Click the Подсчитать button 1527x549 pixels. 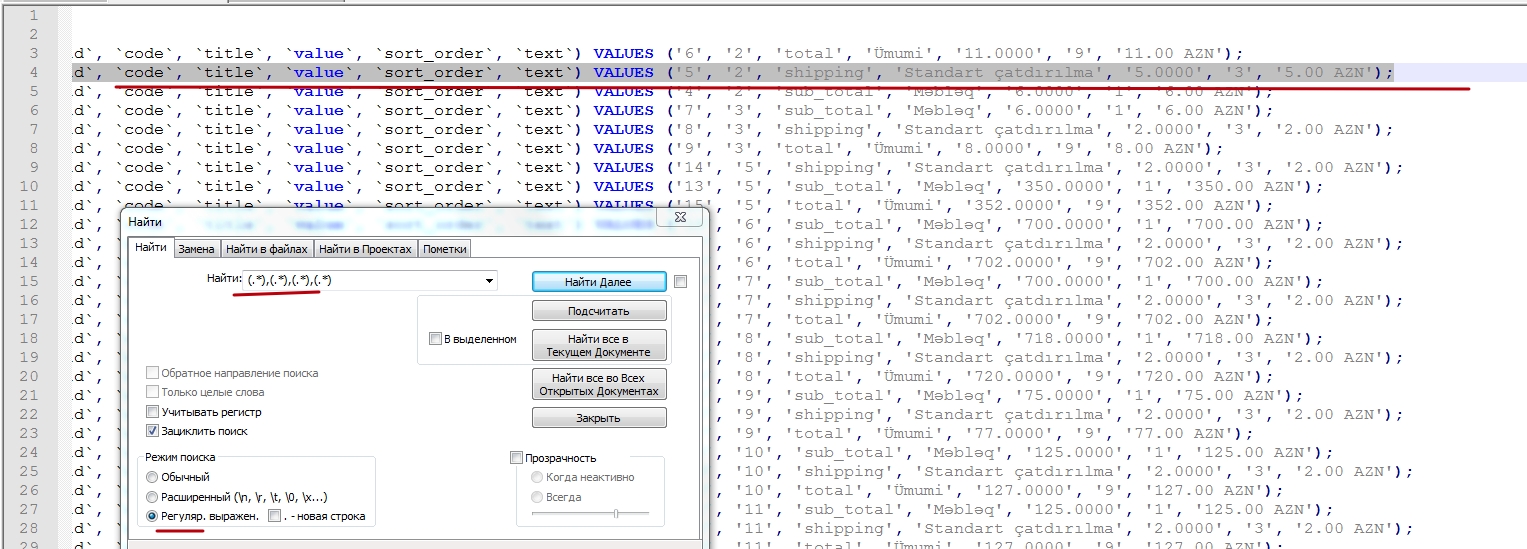pos(599,311)
